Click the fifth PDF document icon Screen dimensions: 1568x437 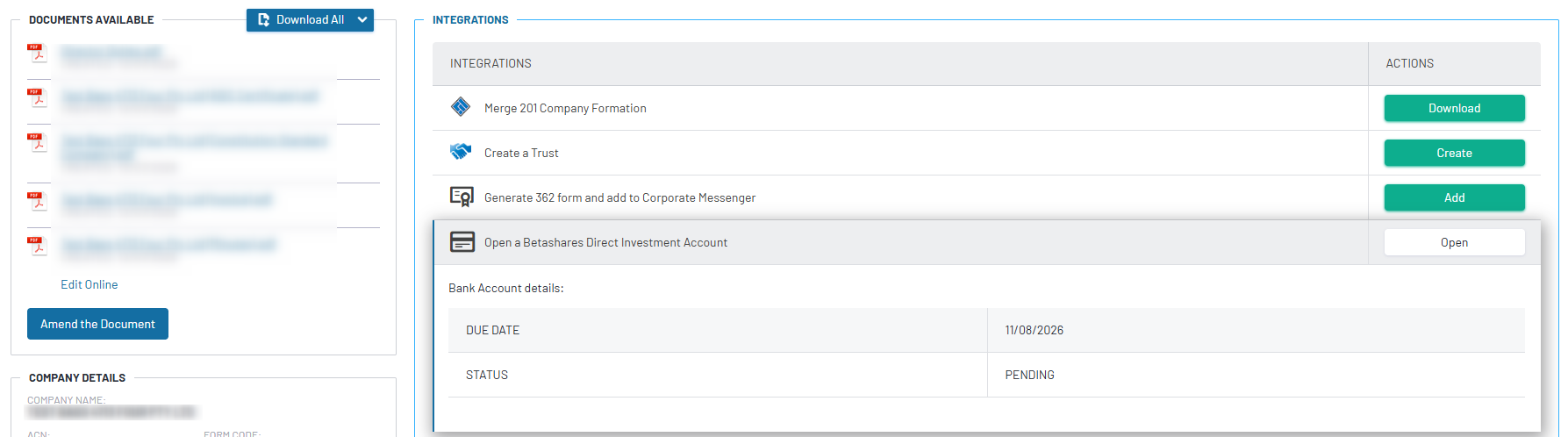pos(37,246)
